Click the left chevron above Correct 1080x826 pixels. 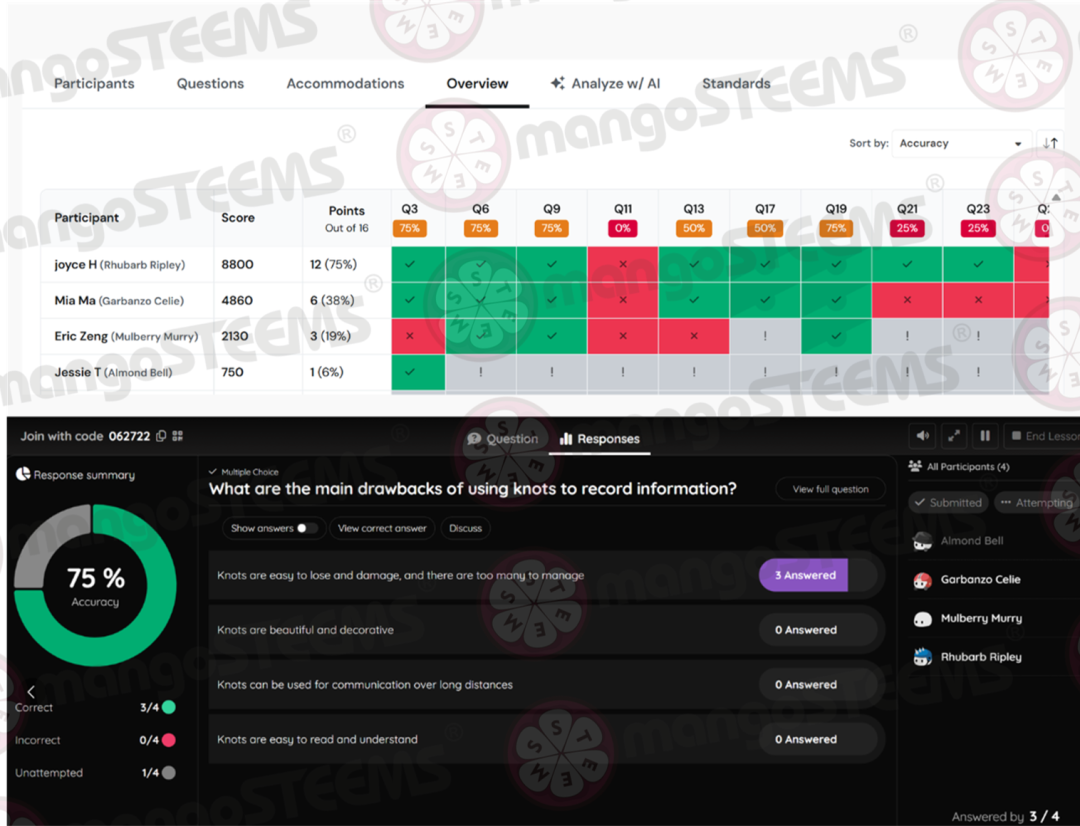pyautogui.click(x=31, y=691)
